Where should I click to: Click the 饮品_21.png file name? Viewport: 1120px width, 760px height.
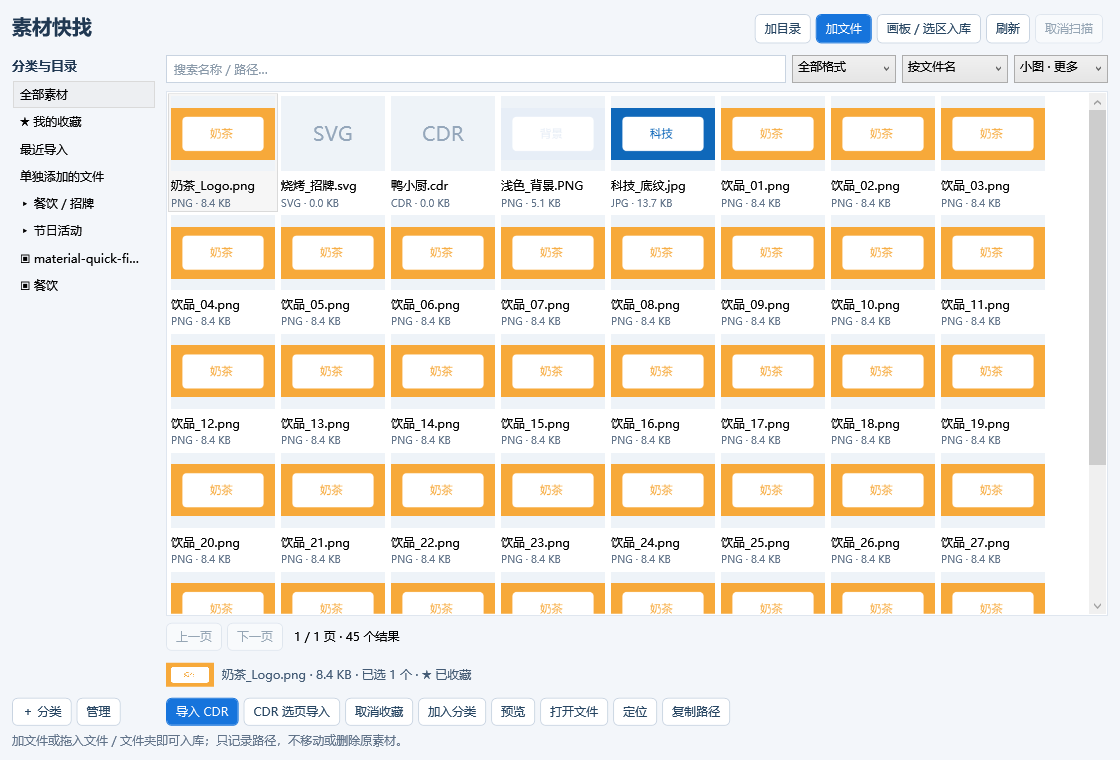pyautogui.click(x=315, y=543)
